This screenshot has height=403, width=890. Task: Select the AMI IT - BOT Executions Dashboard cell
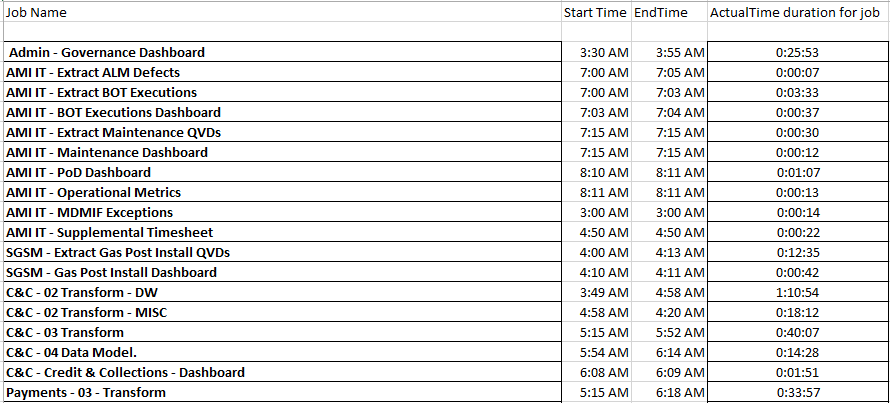pos(113,112)
